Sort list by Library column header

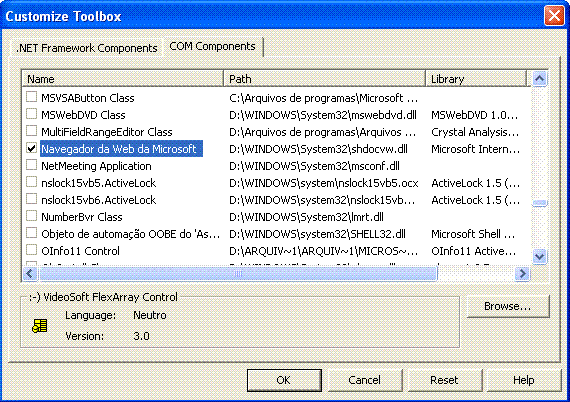475,79
